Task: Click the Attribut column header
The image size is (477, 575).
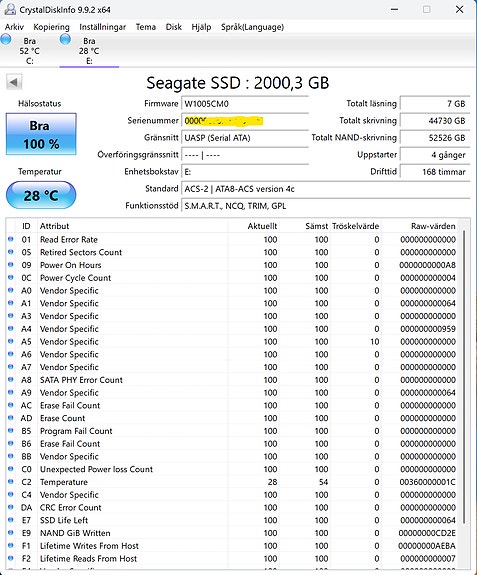Action: point(132,226)
